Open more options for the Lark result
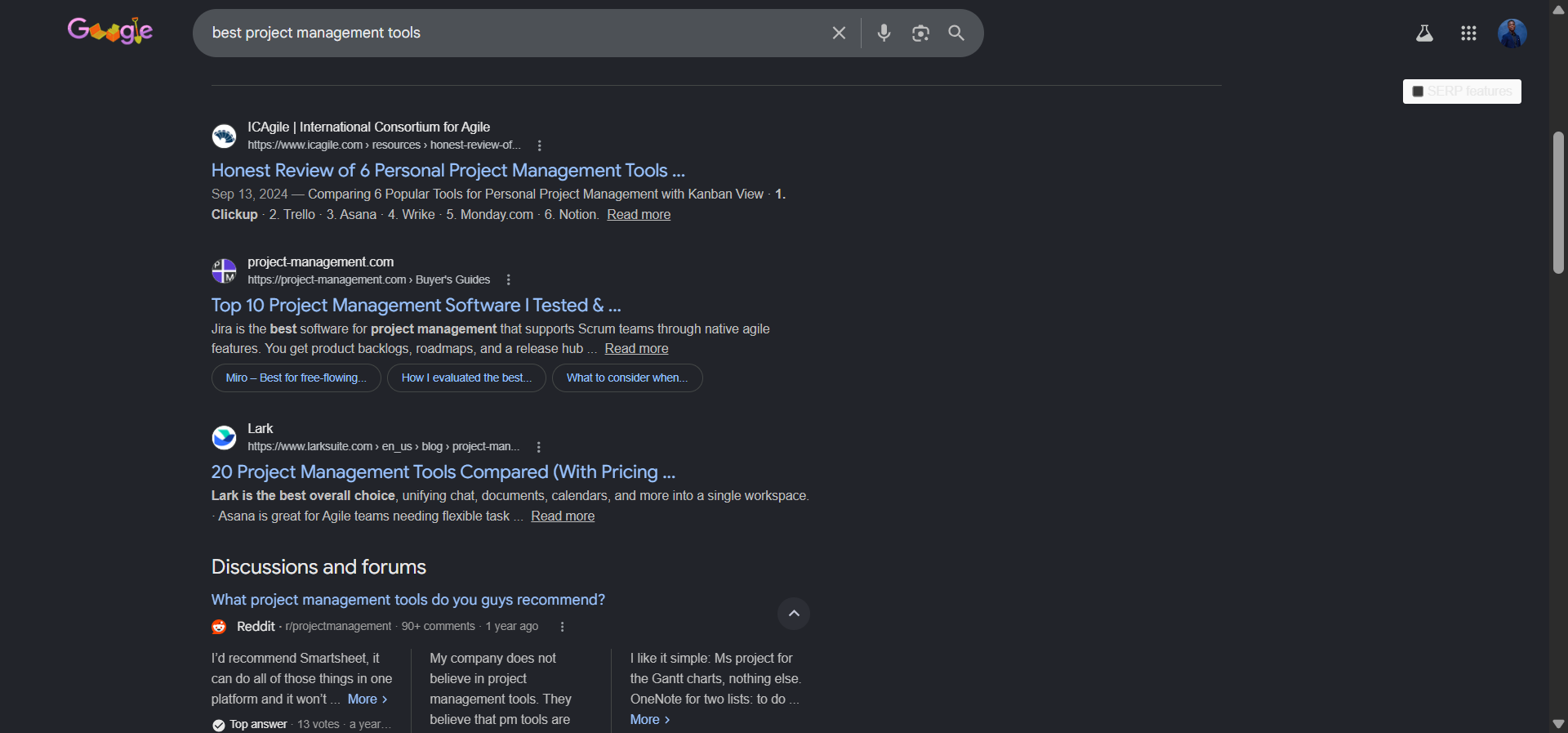Image resolution: width=1568 pixels, height=733 pixels. click(538, 447)
